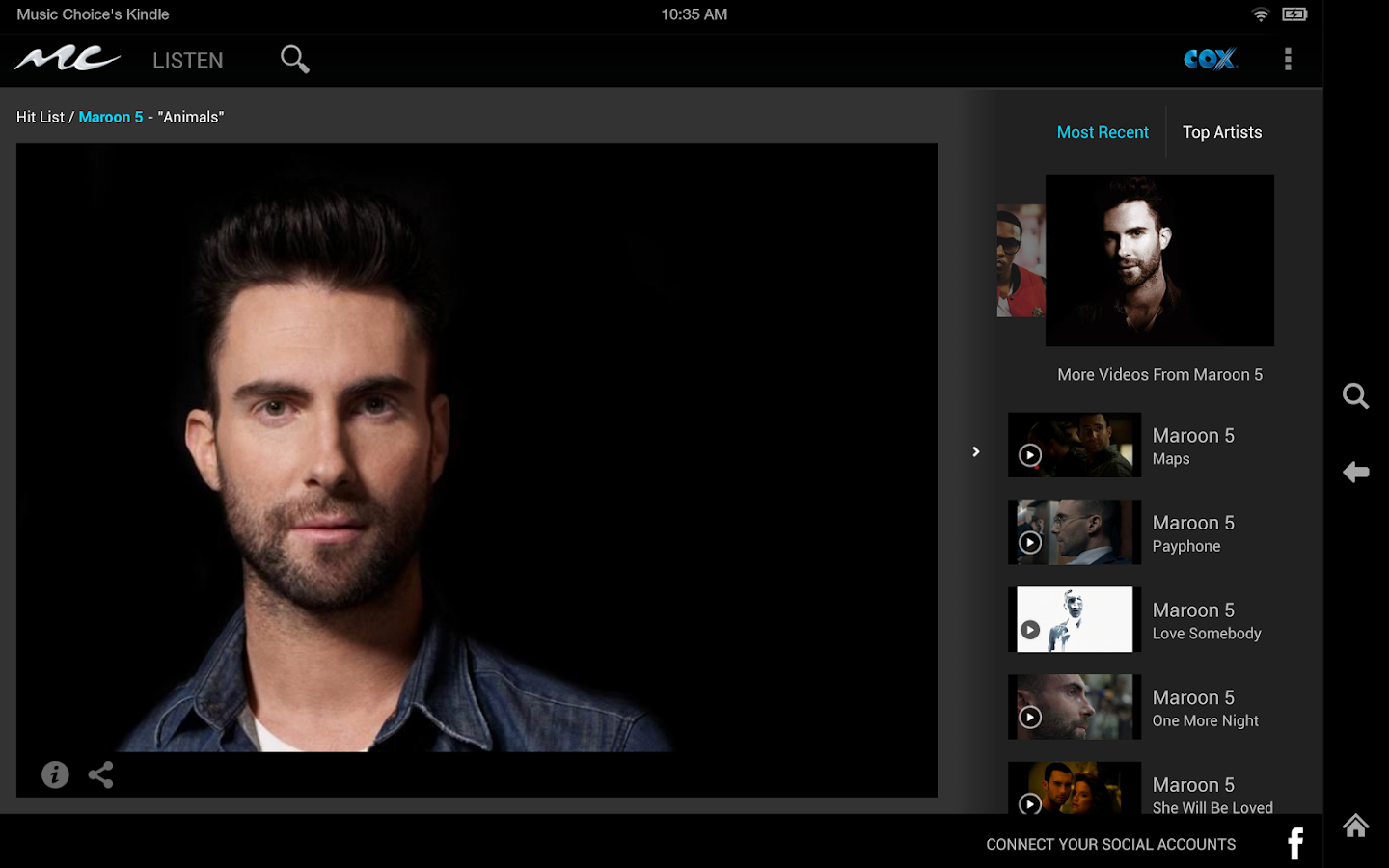Select the She Will Be Loved title
Screen dimensions: 1389x868
1212,807
